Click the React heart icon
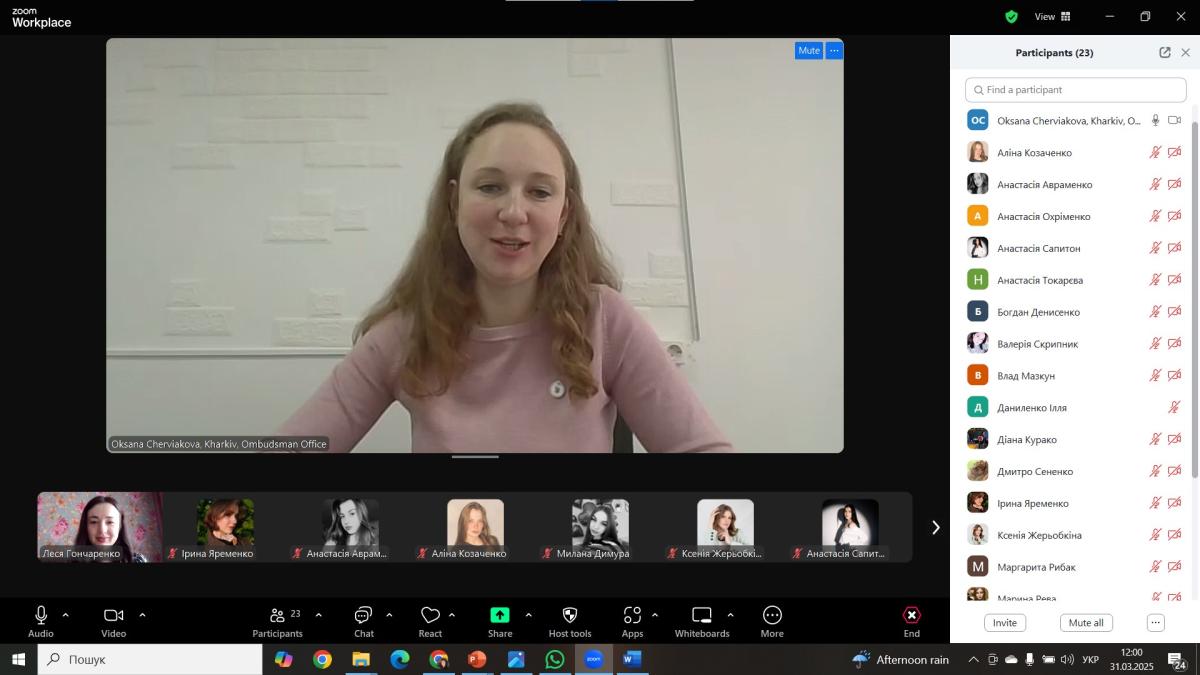The height and width of the screenshot is (675, 1200). click(430, 615)
